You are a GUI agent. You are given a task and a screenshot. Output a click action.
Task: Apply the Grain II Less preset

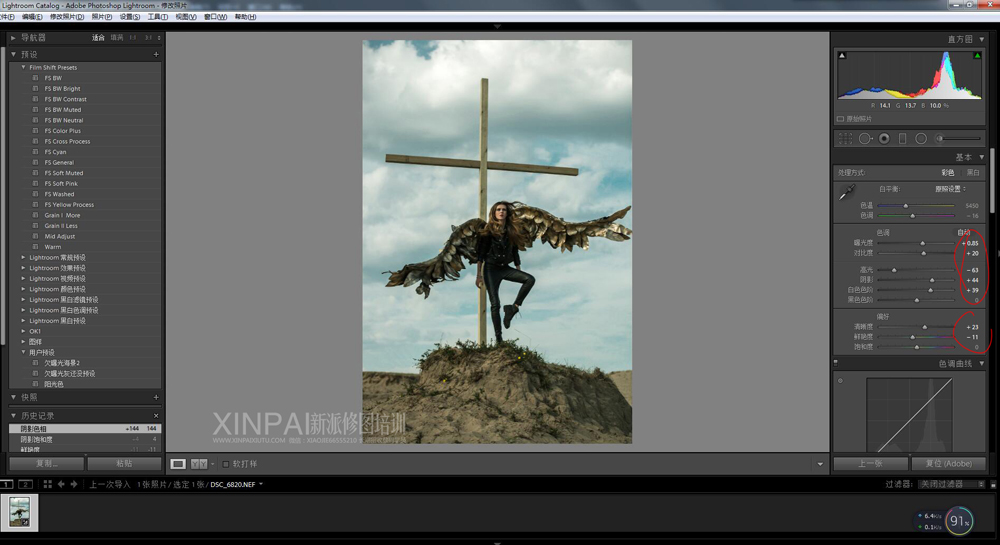click(x=61, y=226)
